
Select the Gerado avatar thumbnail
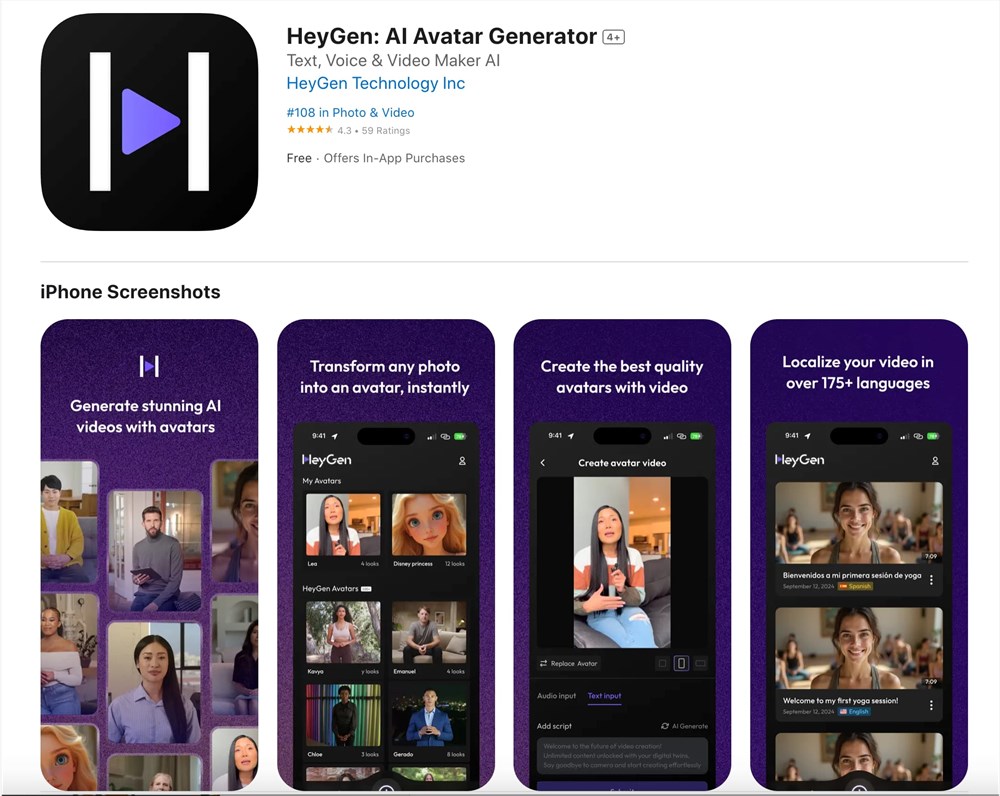429,715
